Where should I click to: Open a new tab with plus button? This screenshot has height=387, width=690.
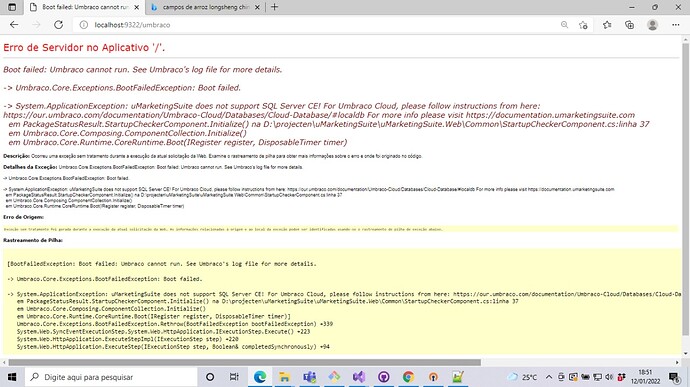275,7
